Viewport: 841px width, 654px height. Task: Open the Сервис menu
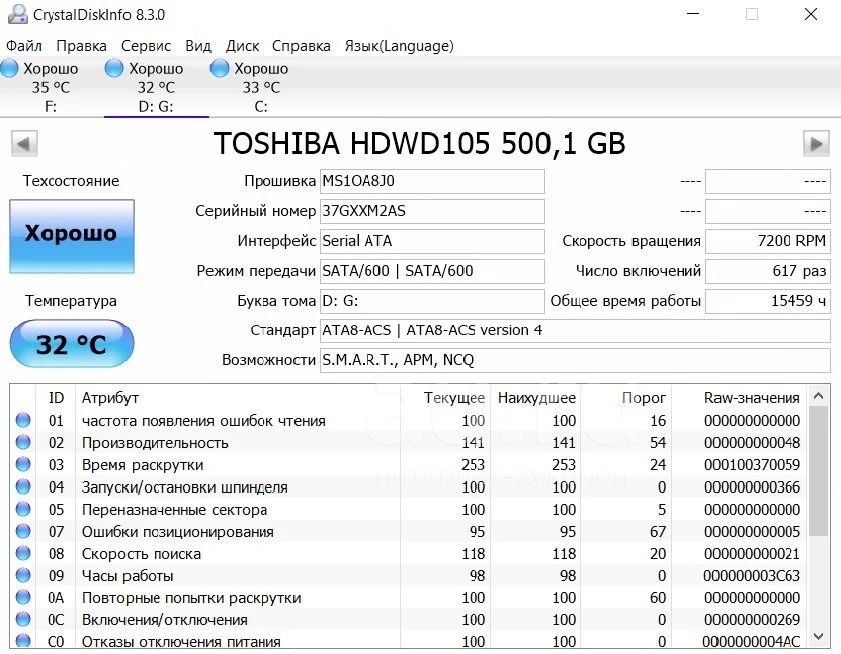[x=145, y=46]
